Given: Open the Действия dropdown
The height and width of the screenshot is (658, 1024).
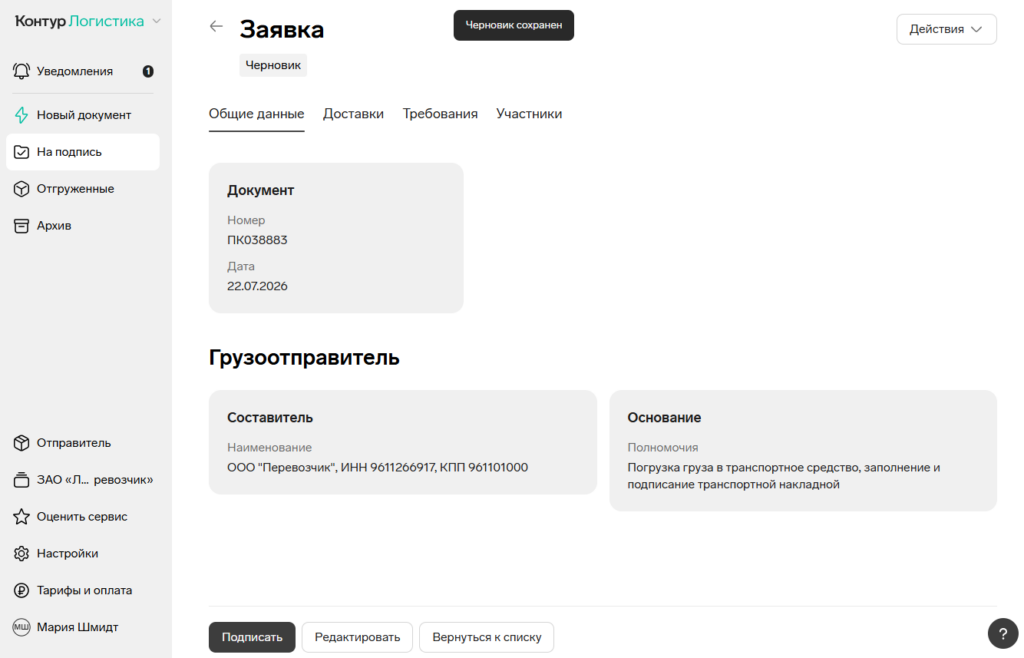Looking at the screenshot, I should click(946, 29).
